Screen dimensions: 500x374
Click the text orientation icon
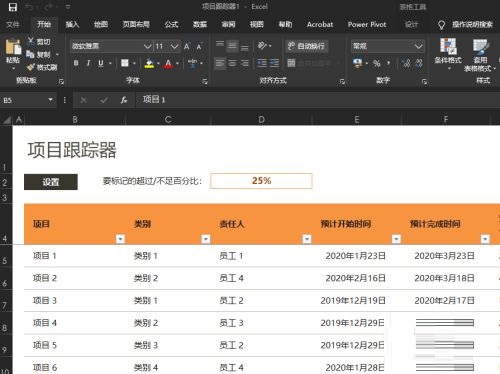(x=263, y=46)
